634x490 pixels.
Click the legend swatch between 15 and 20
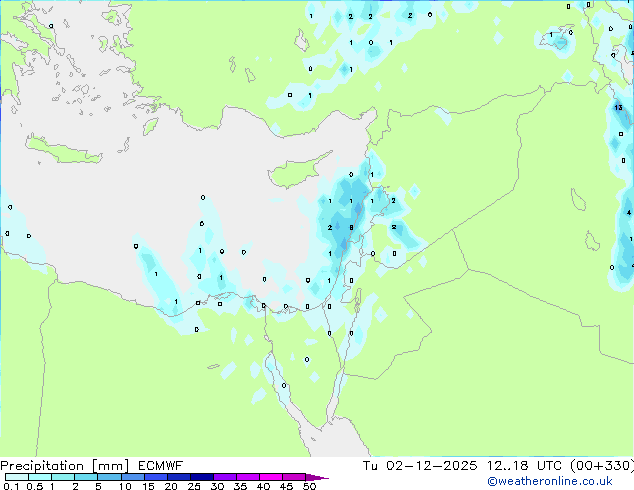click(155, 477)
